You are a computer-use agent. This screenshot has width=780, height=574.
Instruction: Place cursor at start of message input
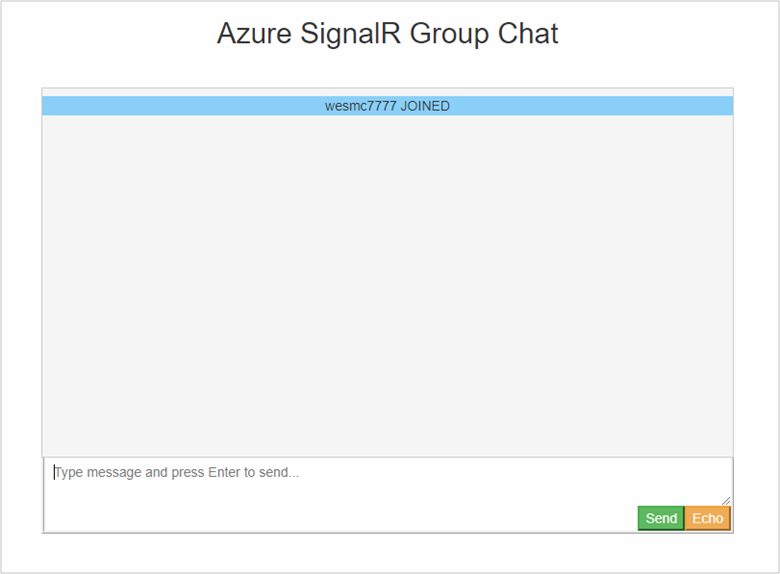point(55,472)
